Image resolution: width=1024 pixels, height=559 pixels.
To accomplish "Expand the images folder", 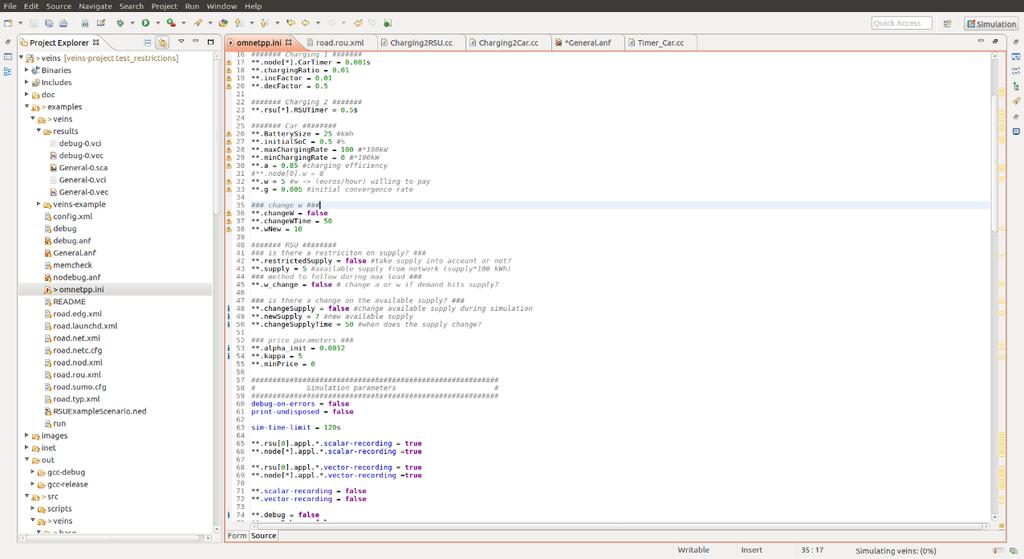I will tap(27, 436).
